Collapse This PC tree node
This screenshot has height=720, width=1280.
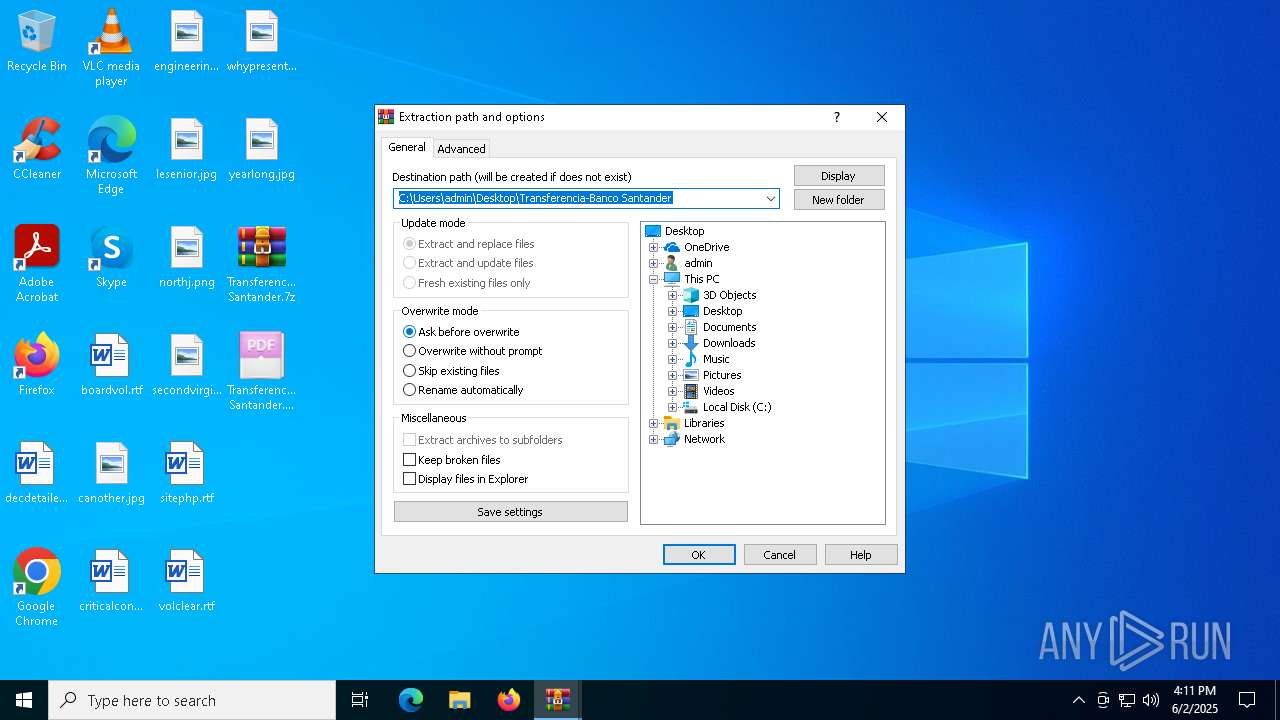coord(654,279)
